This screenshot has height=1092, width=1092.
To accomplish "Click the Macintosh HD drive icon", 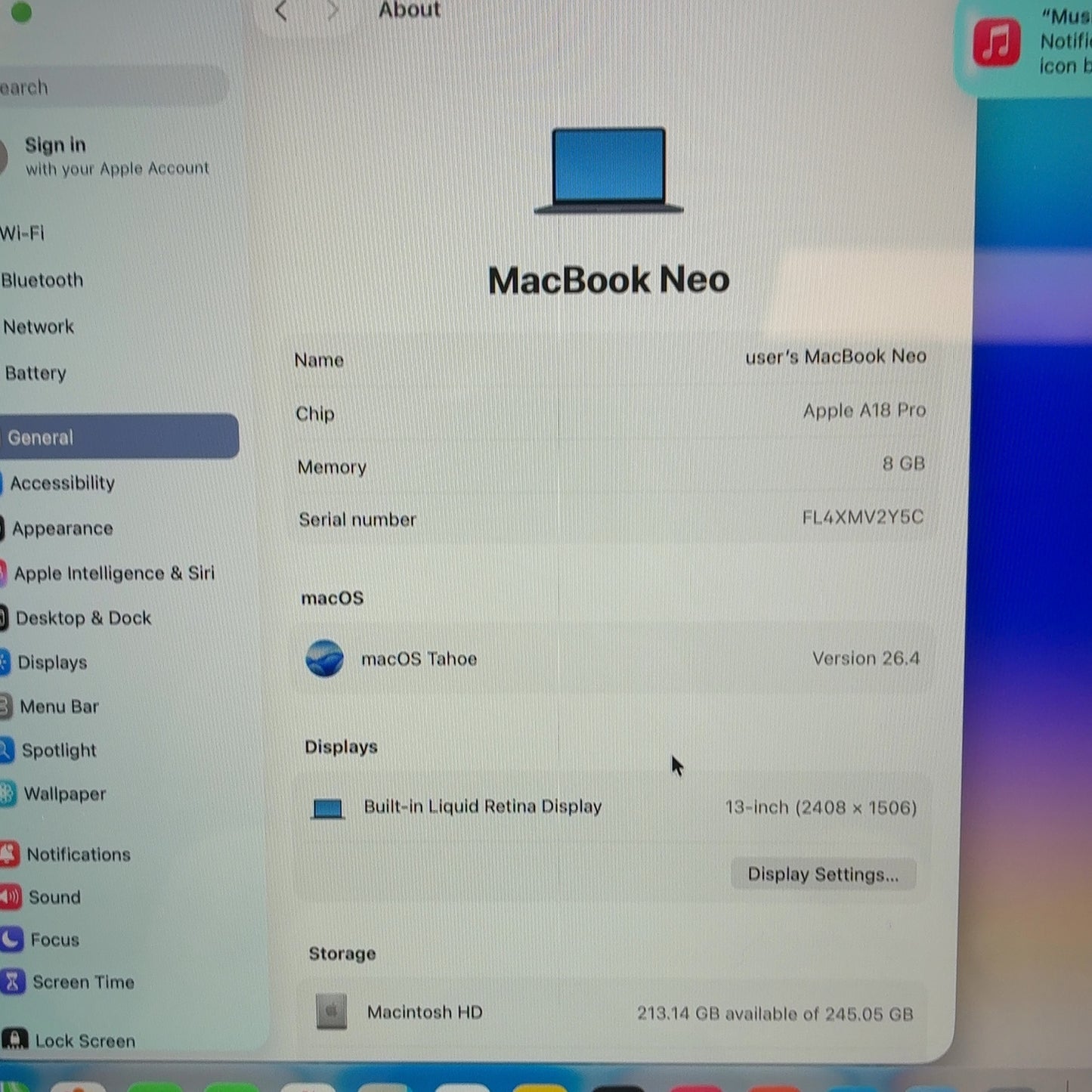I will pos(332,1011).
